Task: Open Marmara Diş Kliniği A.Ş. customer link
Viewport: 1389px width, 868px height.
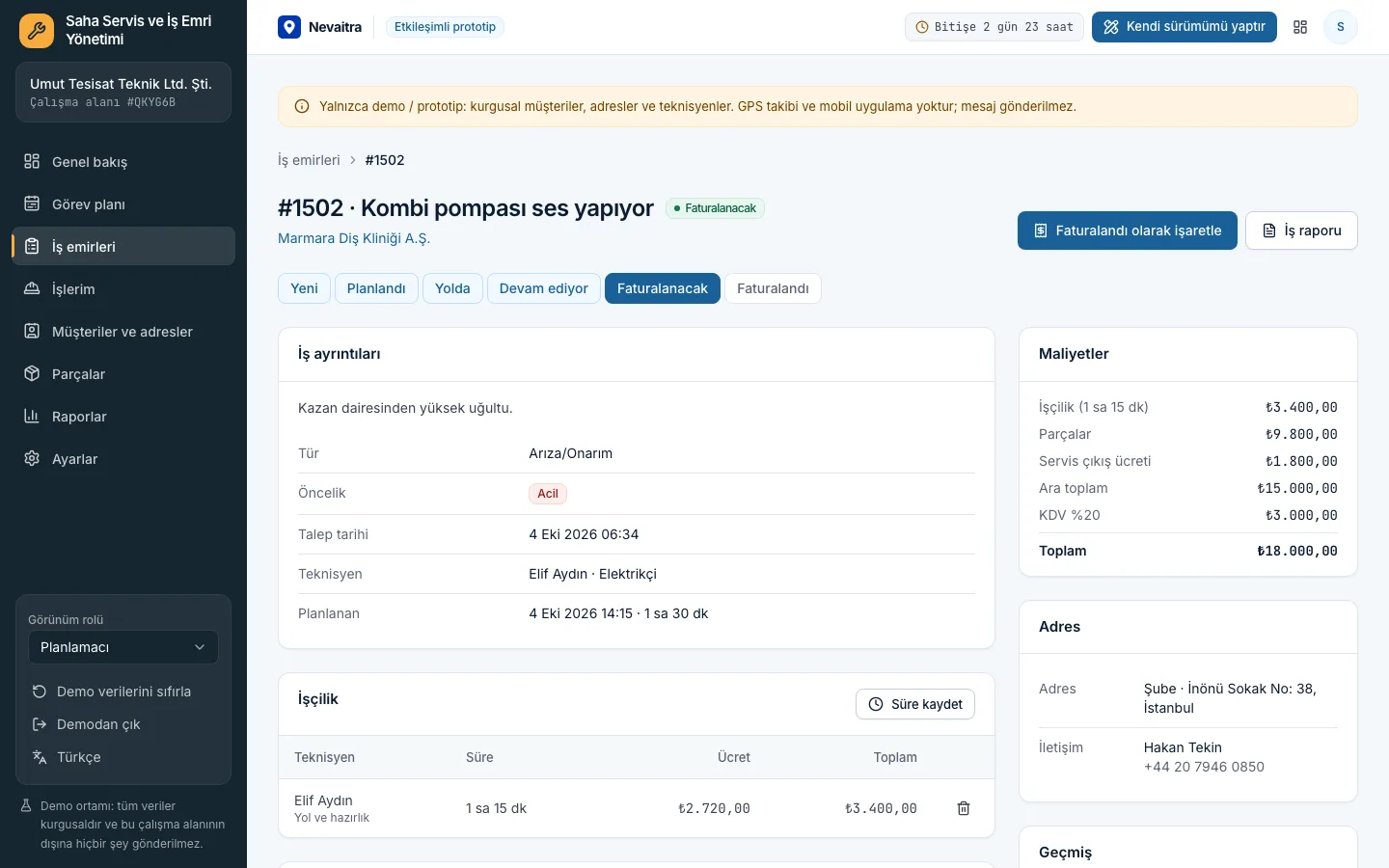Action: pos(354,238)
